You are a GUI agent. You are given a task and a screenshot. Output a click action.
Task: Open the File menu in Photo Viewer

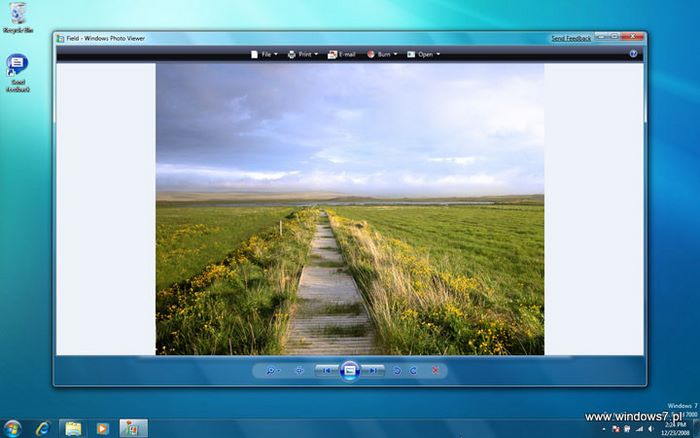[x=264, y=54]
